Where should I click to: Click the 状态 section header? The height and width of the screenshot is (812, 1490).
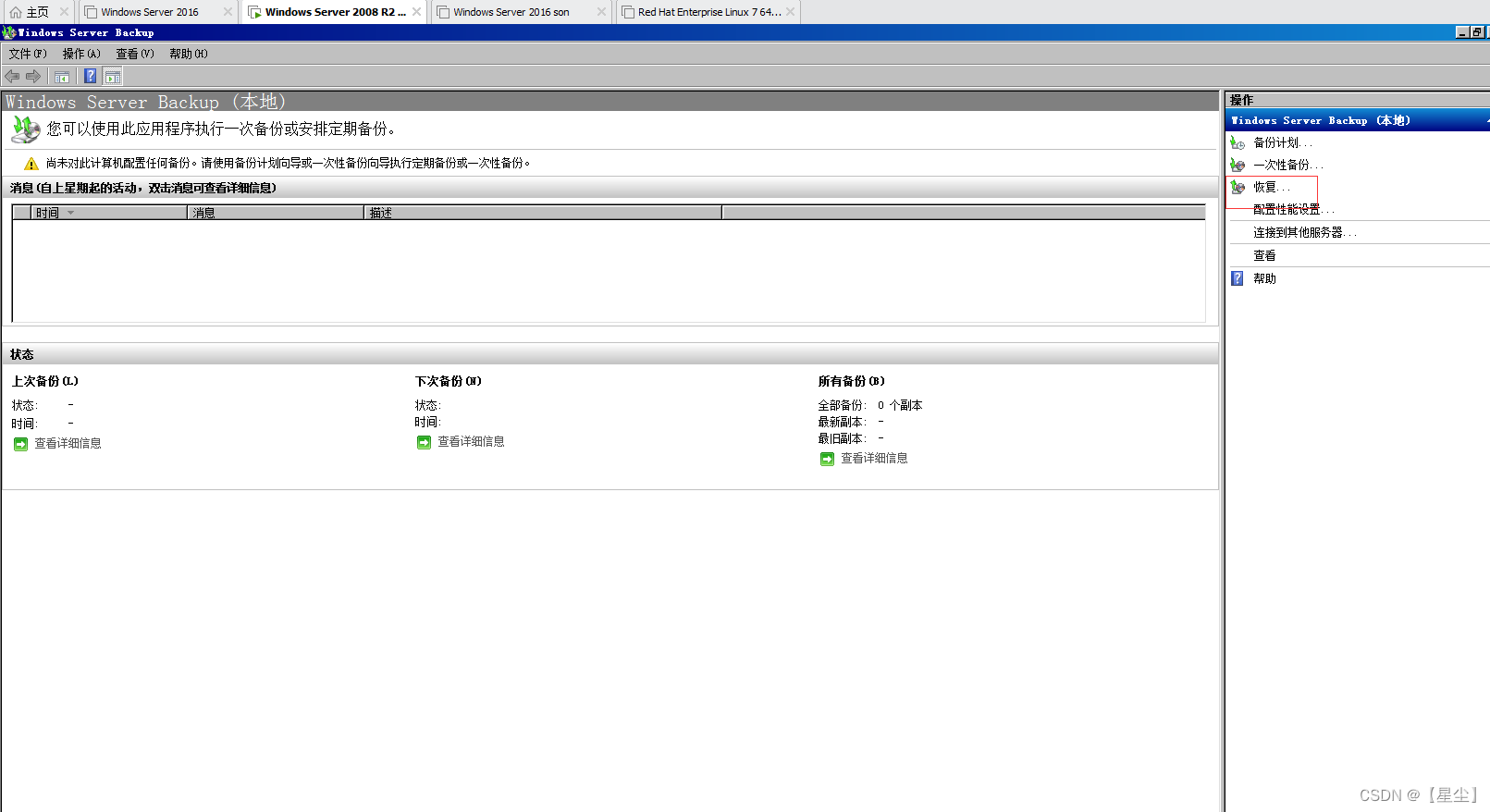click(610, 354)
